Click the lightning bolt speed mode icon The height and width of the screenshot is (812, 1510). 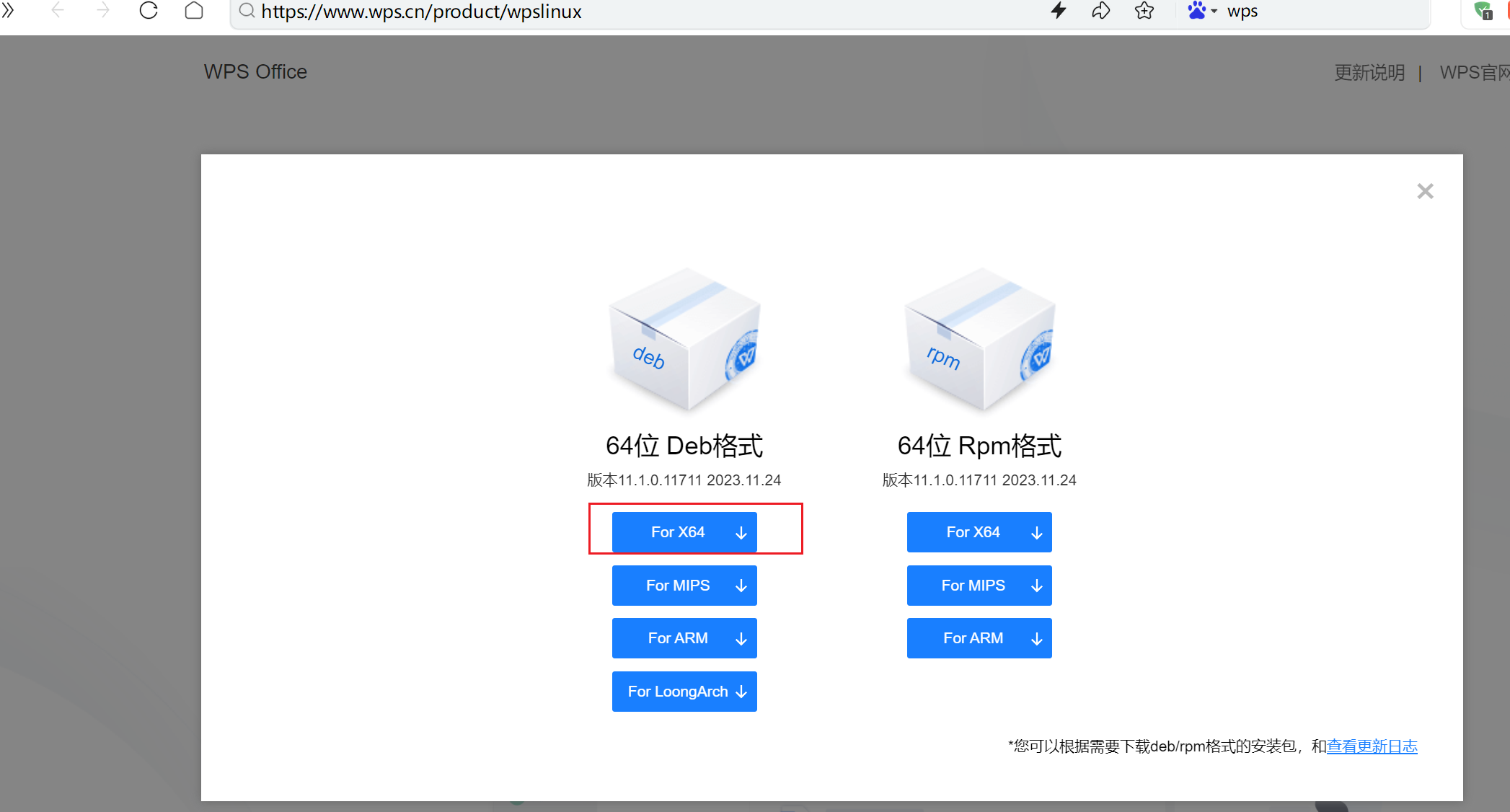(x=1059, y=10)
